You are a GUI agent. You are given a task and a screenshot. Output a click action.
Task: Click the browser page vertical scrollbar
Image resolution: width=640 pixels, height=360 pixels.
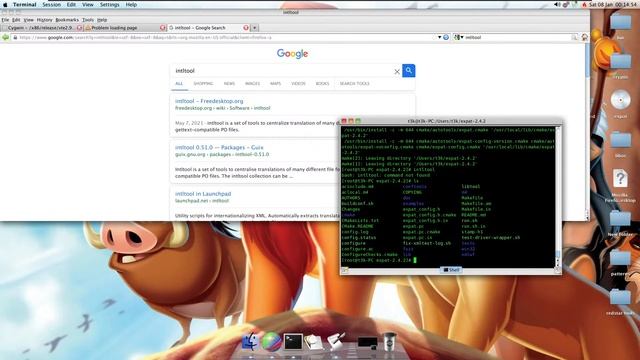click(587, 131)
